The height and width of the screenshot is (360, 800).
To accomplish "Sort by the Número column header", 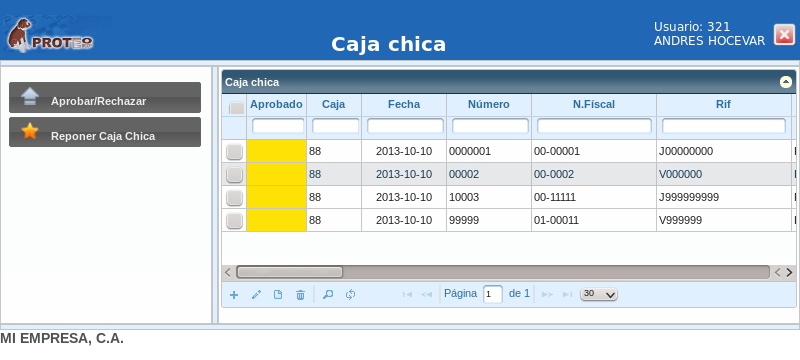I will (489, 105).
